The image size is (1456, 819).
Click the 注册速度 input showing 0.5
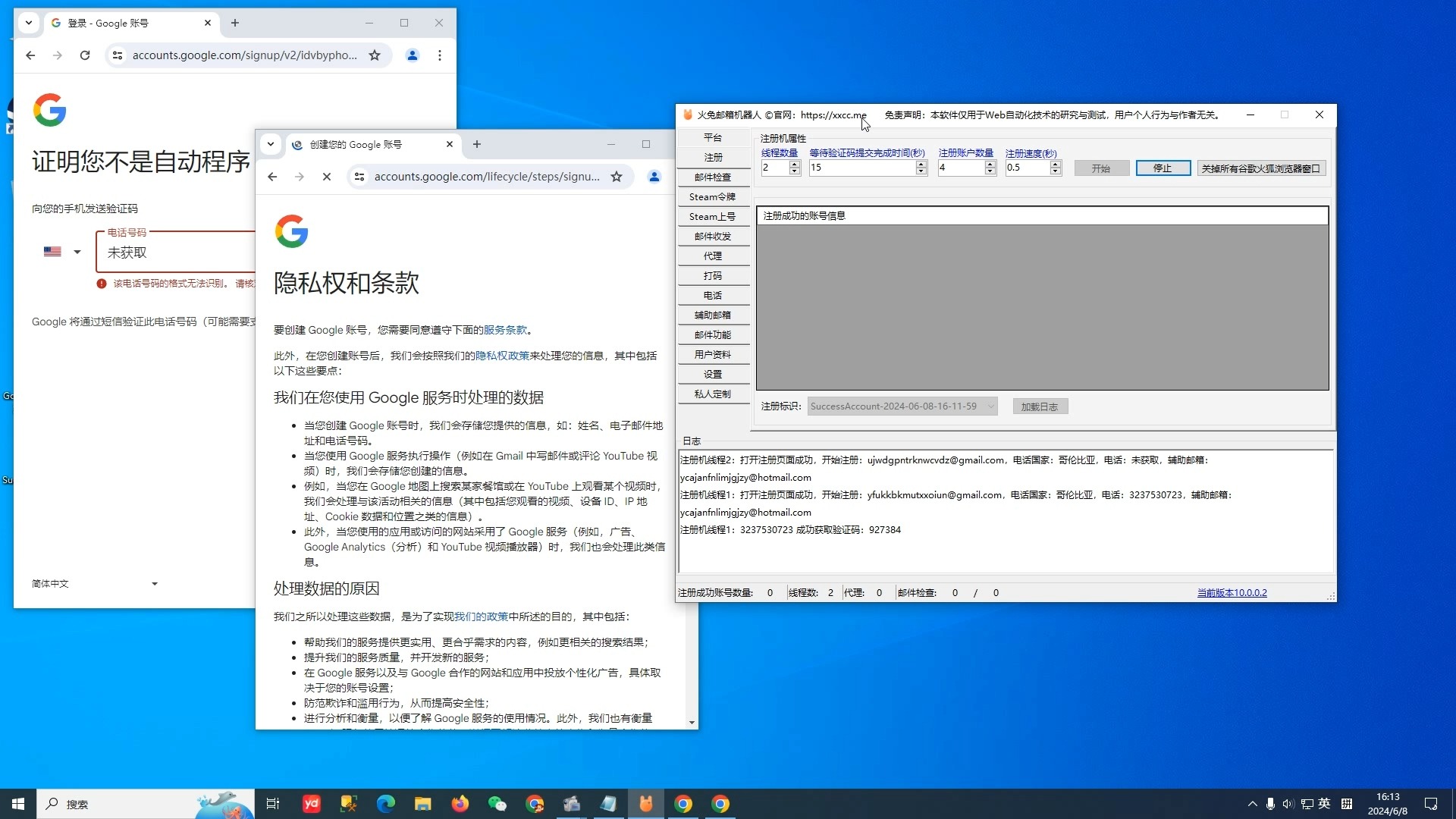[x=1028, y=168]
